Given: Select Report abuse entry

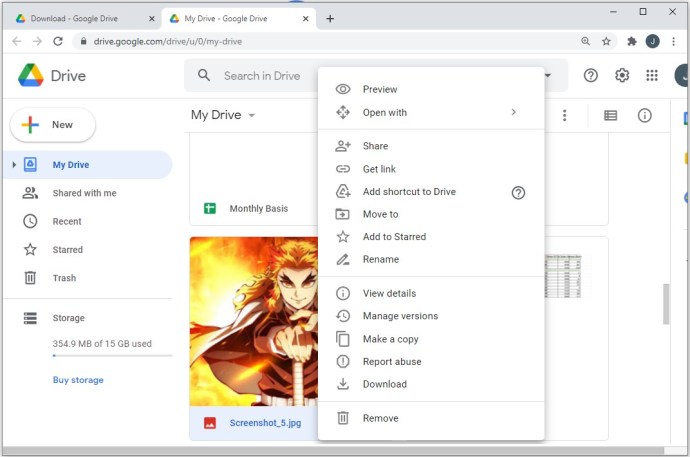Looking at the screenshot, I should [431, 362].
